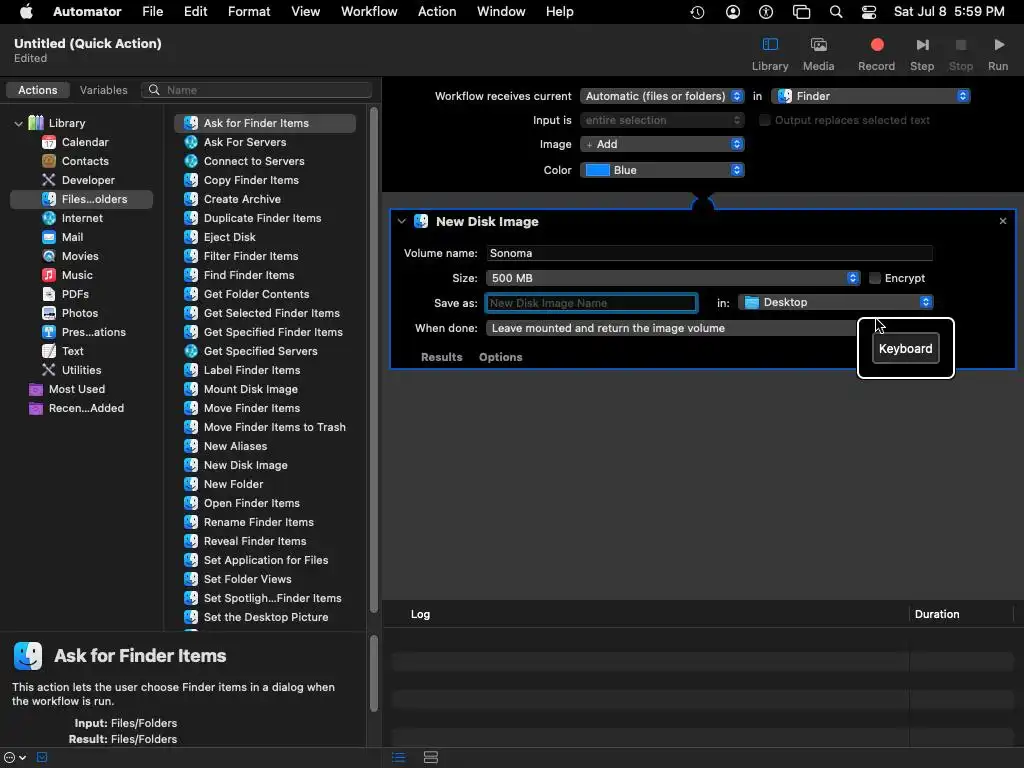Screen dimensions: 1024x768
Task: Toggle the Library panel toolbar button
Action: pos(770,54)
